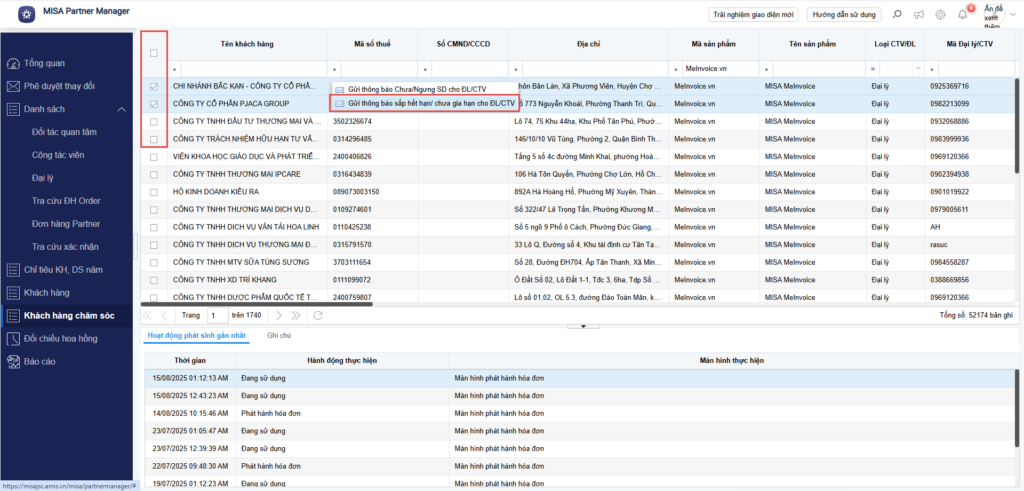Uncheck the CÔNG TY CỔ PHẦN PJACA GROUP row
This screenshot has width=1024, height=491.
(153, 103)
